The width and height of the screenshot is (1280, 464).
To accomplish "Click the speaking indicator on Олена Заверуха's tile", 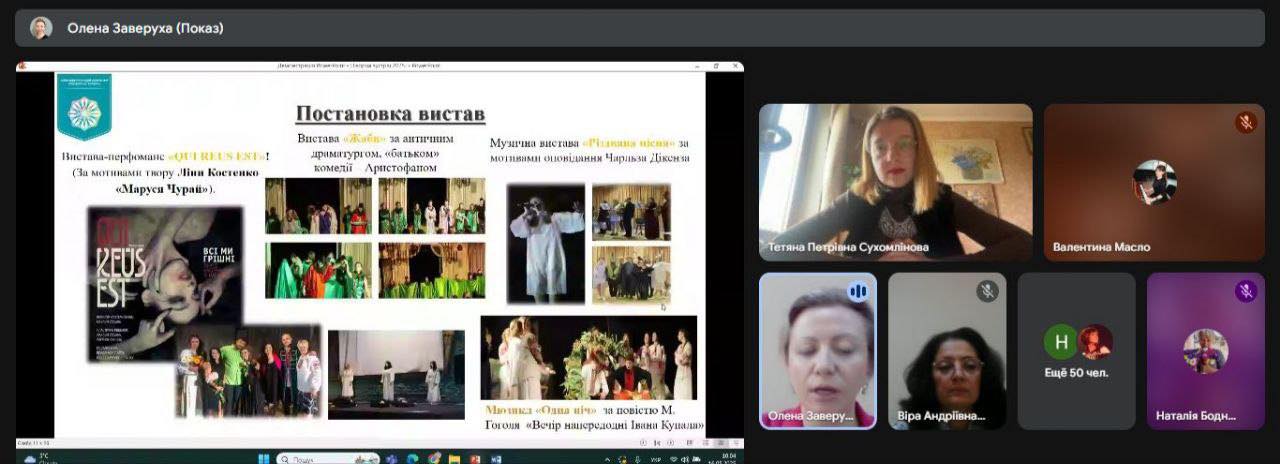I will click(x=857, y=291).
